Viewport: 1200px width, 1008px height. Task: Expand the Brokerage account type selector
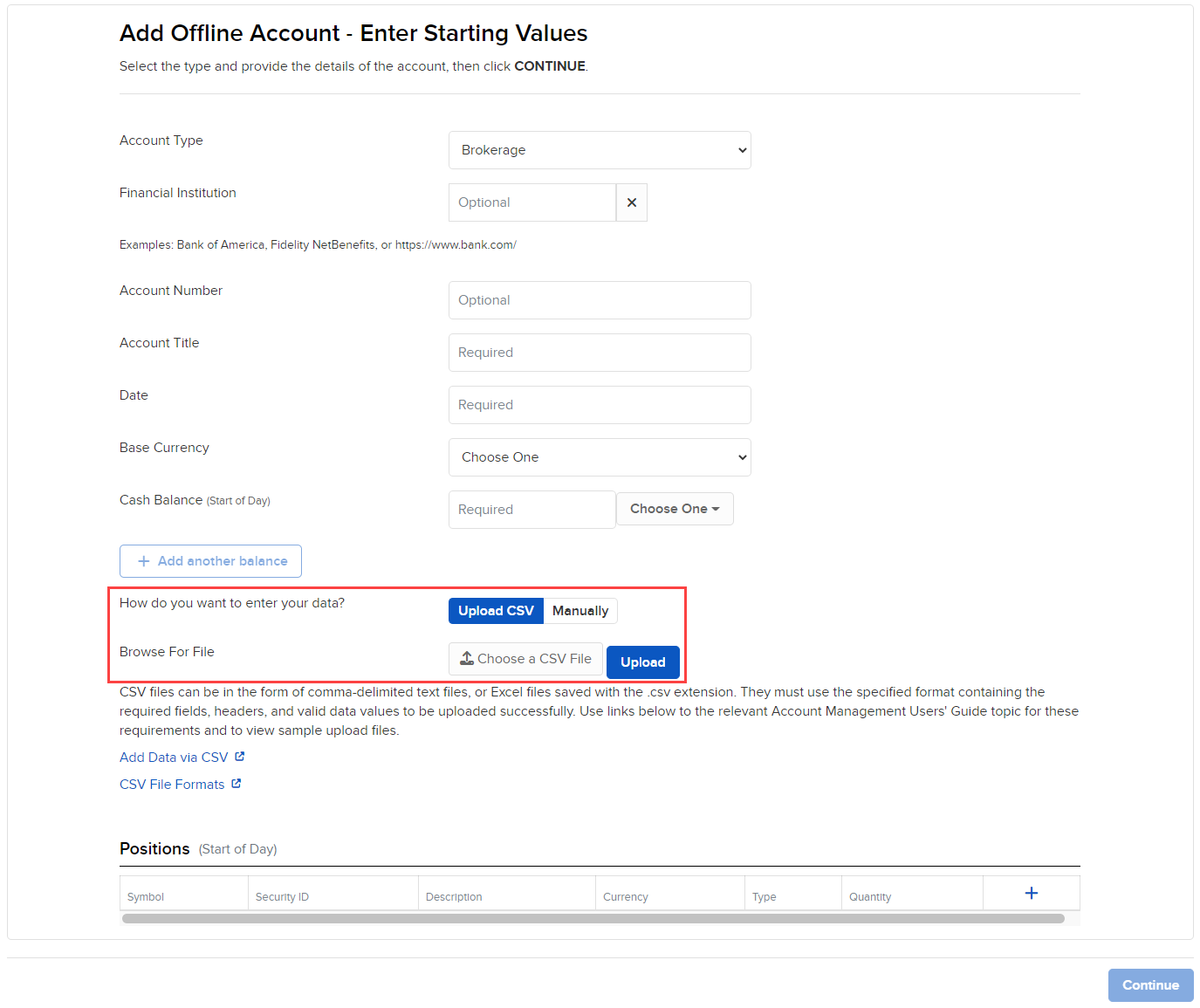pyautogui.click(x=599, y=150)
